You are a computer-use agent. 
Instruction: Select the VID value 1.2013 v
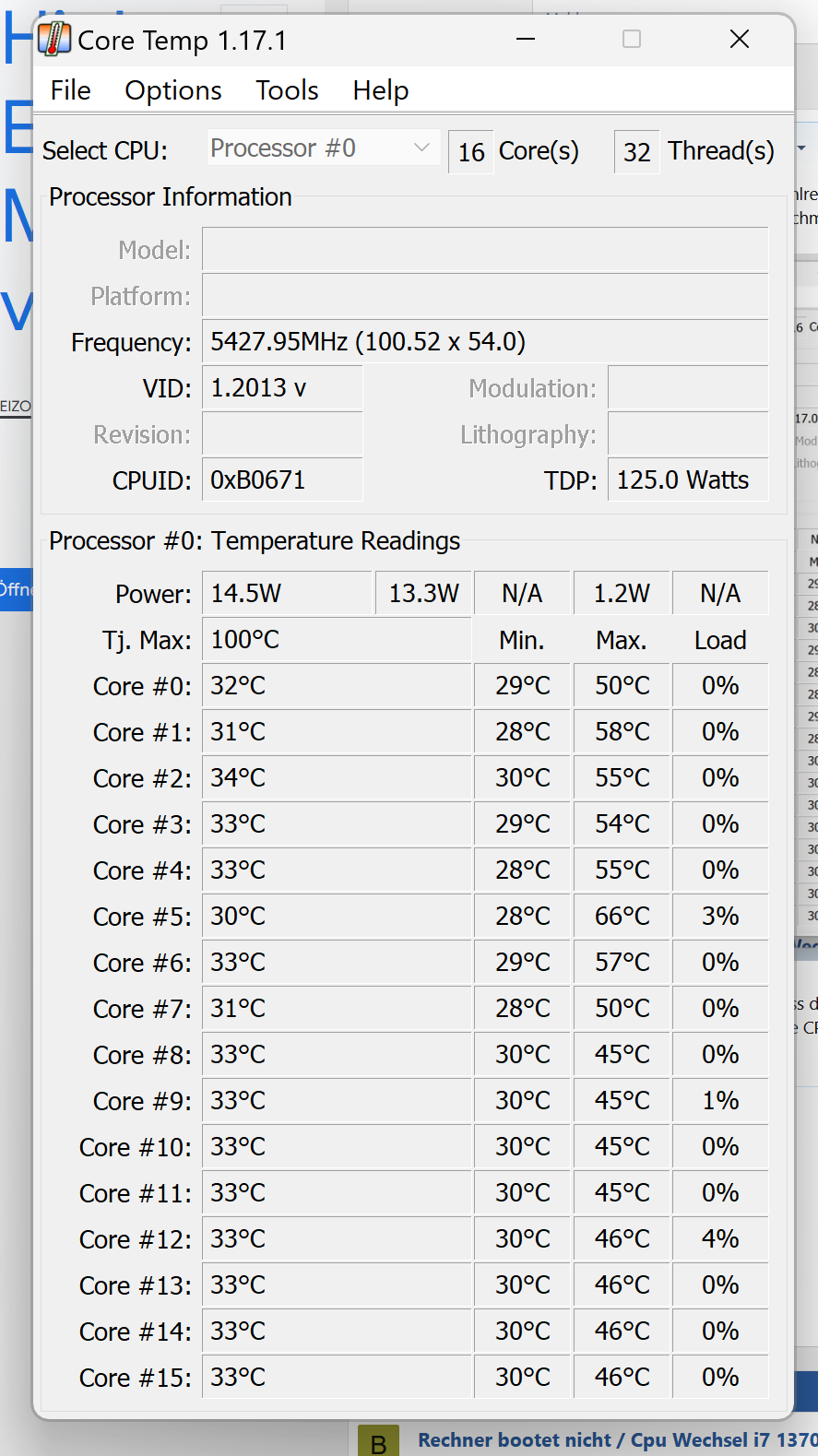click(x=282, y=388)
